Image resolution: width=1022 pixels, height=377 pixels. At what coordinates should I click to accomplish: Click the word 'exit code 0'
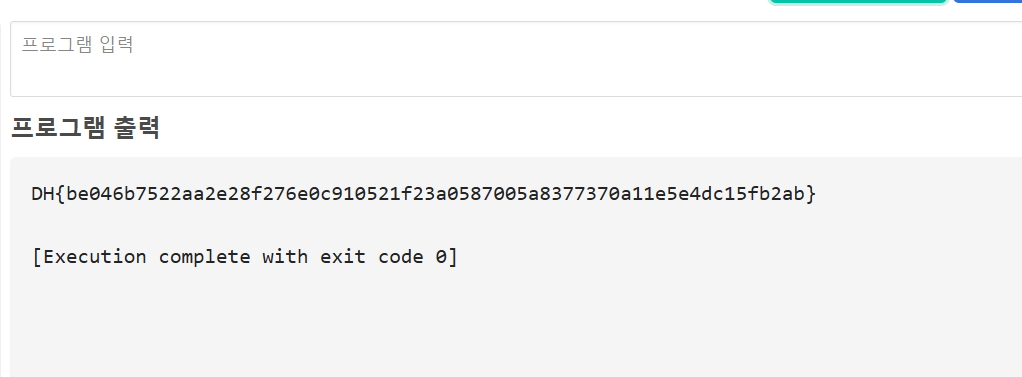pyautogui.click(x=383, y=256)
